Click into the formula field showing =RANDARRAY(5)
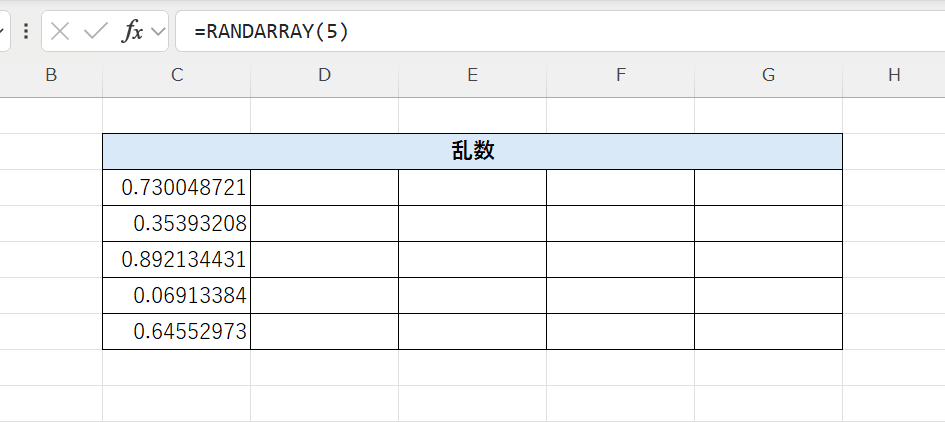The width and height of the screenshot is (945, 422). (560, 32)
